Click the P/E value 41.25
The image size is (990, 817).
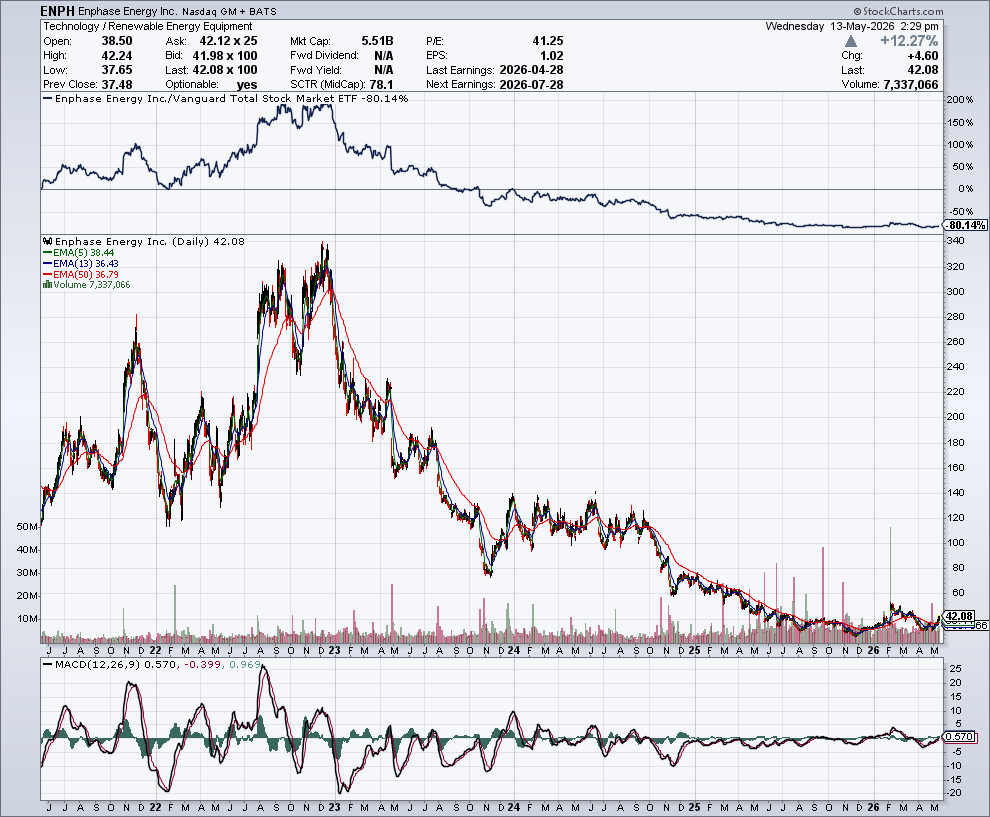click(x=548, y=41)
